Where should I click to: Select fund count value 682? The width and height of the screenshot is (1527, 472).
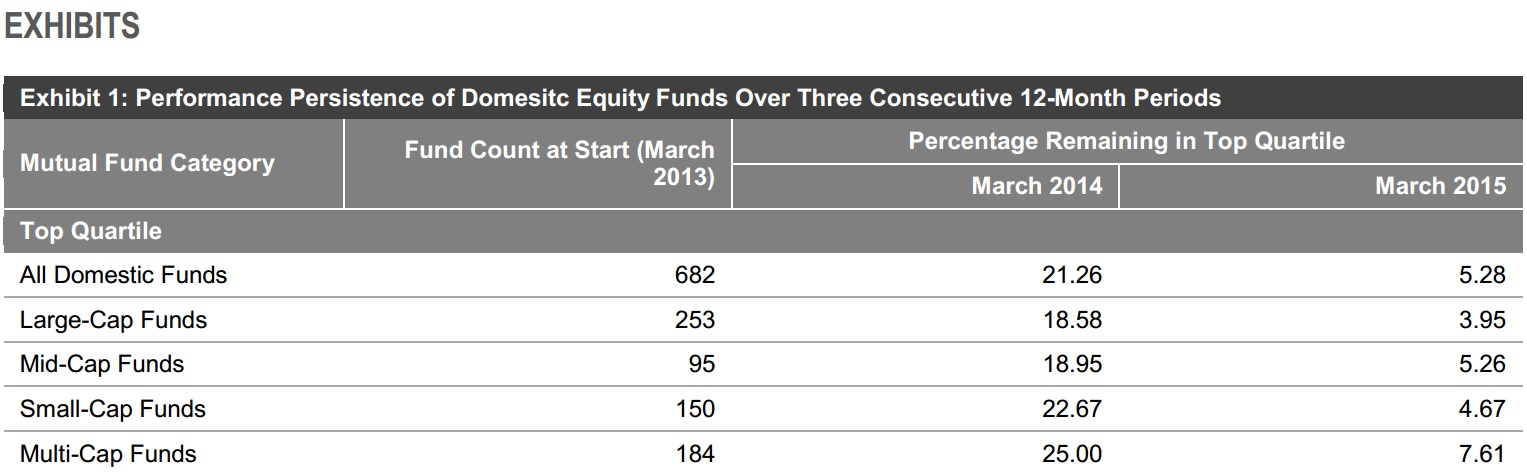(x=695, y=275)
